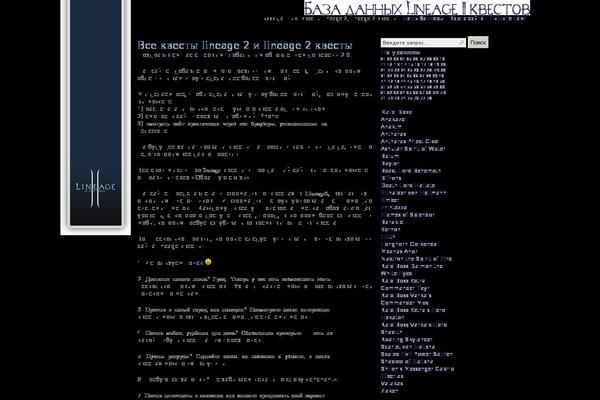Open the Roaring Skylancer link
Image resolution: width=600 pixels, height=400 pixels.
point(406,340)
